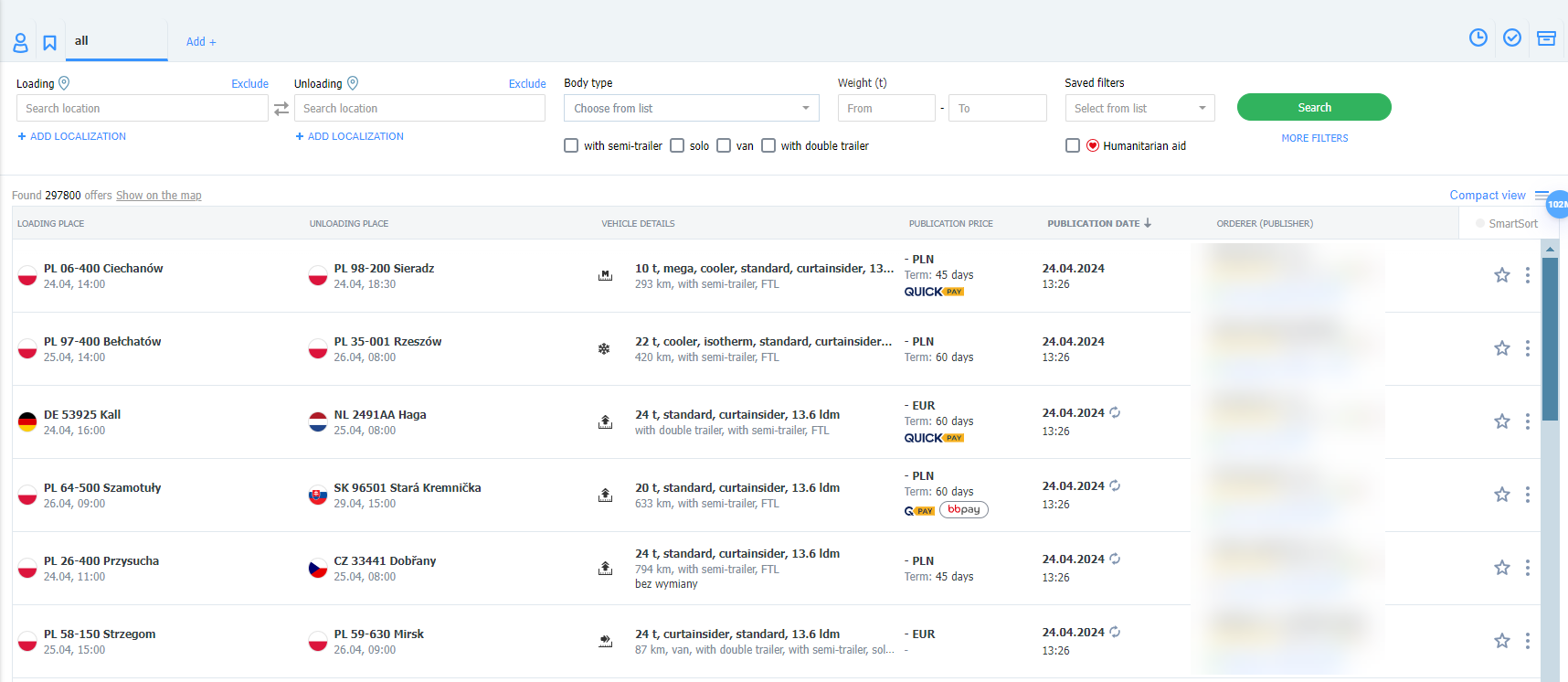Click the user profile icon
Image resolution: width=1568 pixels, height=682 pixels.
20,42
